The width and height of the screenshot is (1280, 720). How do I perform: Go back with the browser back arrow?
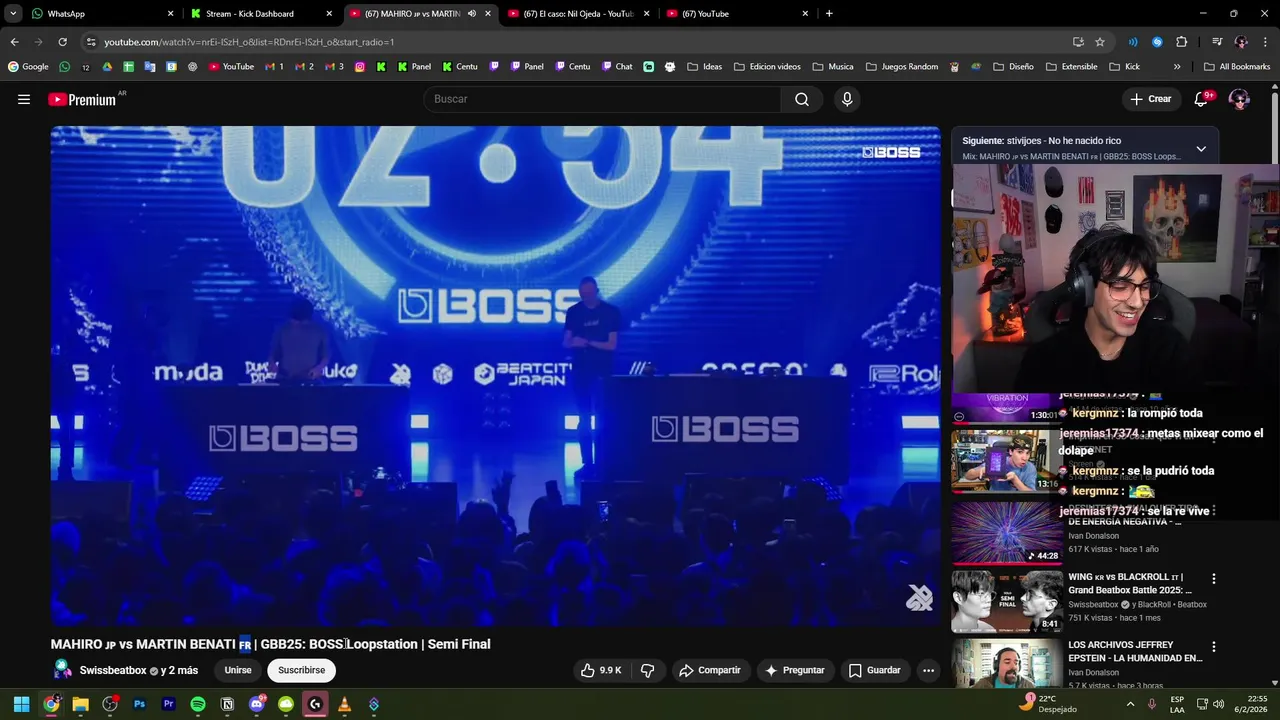click(x=14, y=42)
